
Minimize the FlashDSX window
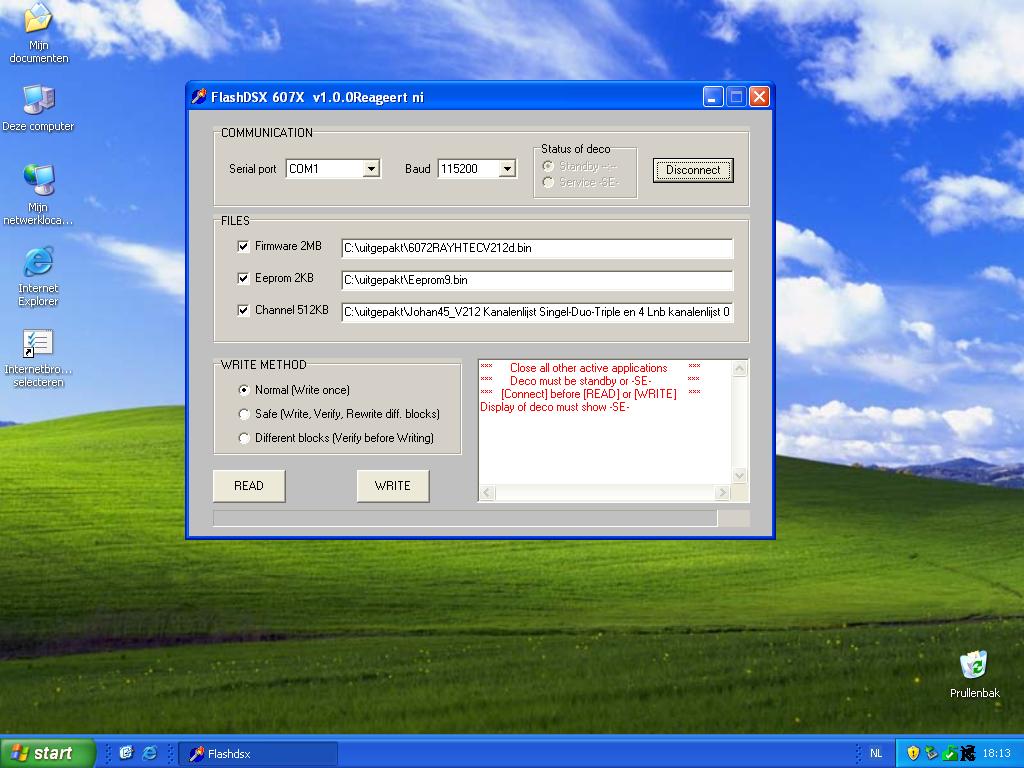tap(712, 97)
